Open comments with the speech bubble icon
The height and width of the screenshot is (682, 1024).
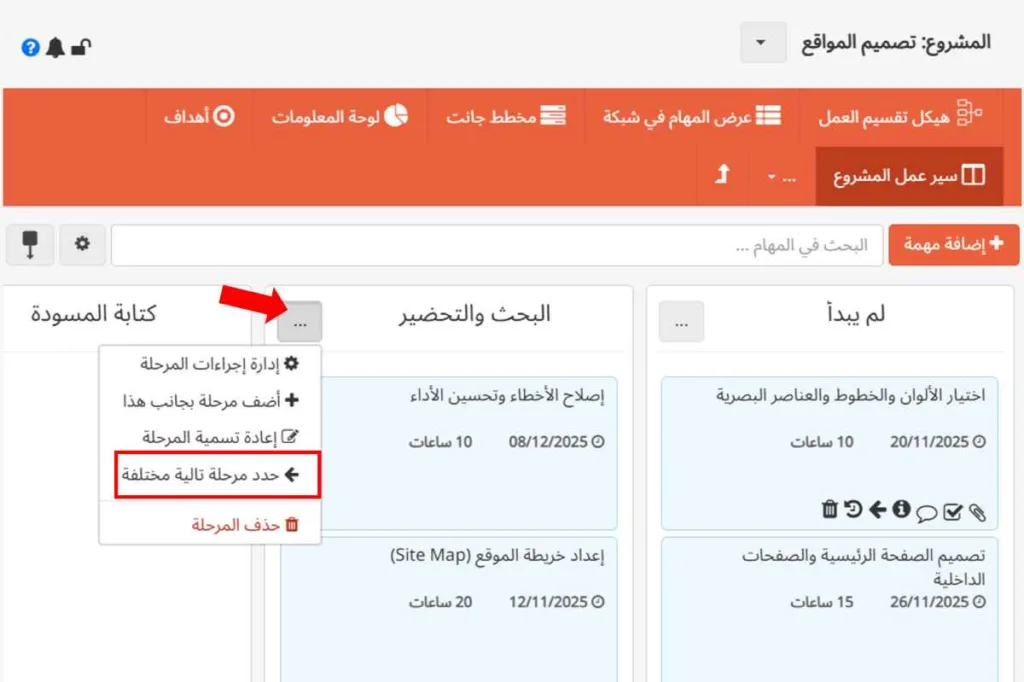pos(928,512)
